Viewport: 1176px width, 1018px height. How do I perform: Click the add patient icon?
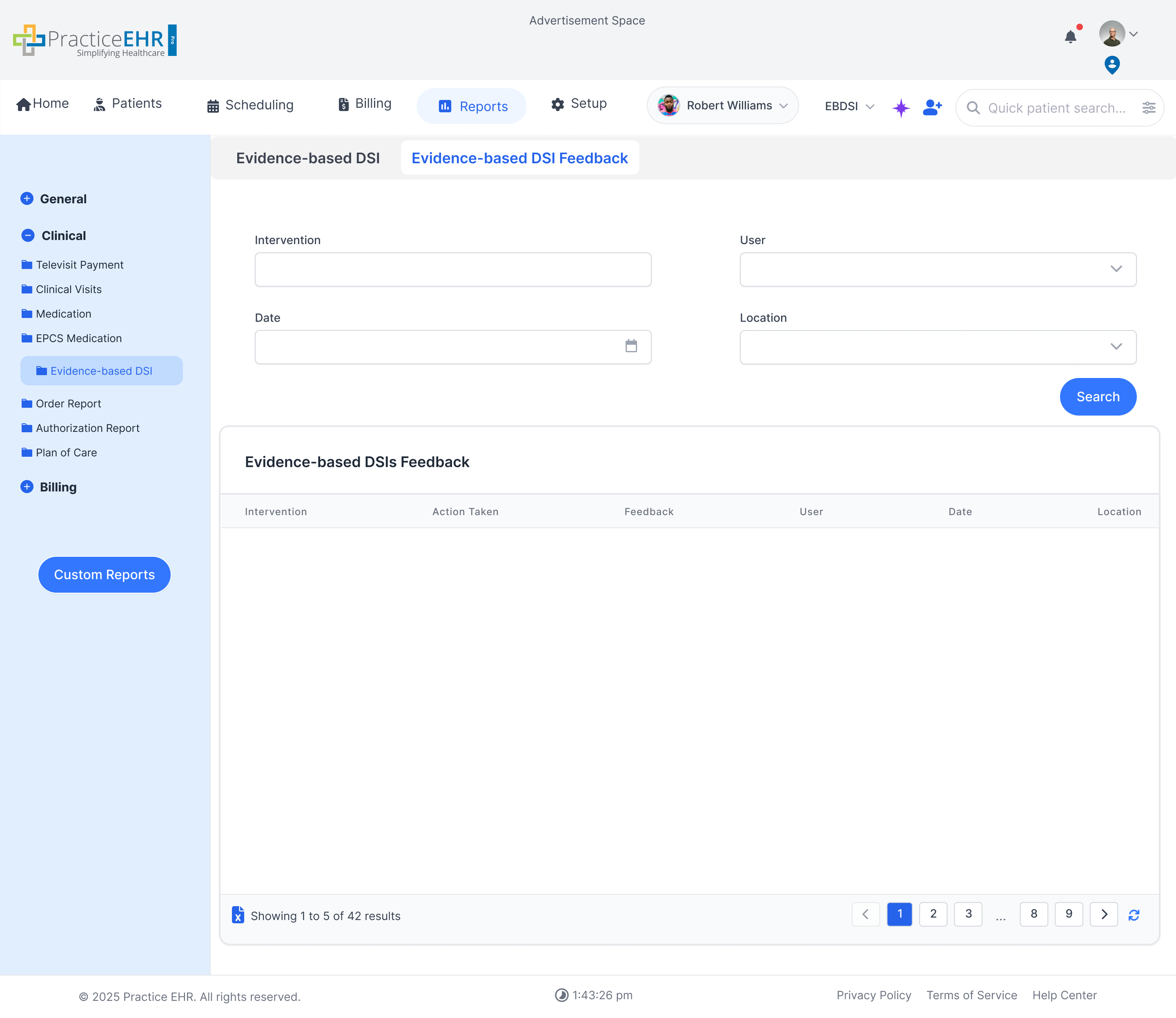[932, 107]
